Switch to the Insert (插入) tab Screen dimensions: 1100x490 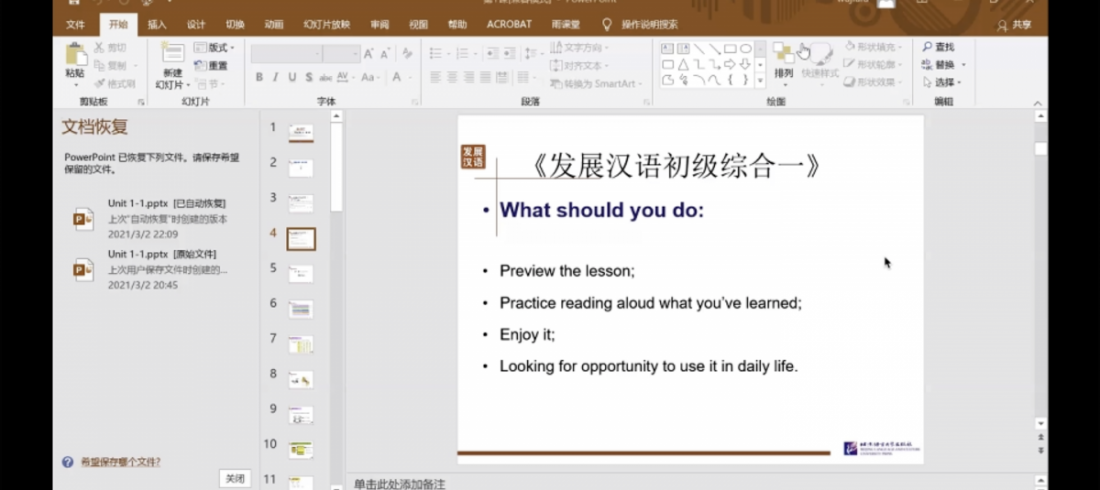pyautogui.click(x=157, y=25)
